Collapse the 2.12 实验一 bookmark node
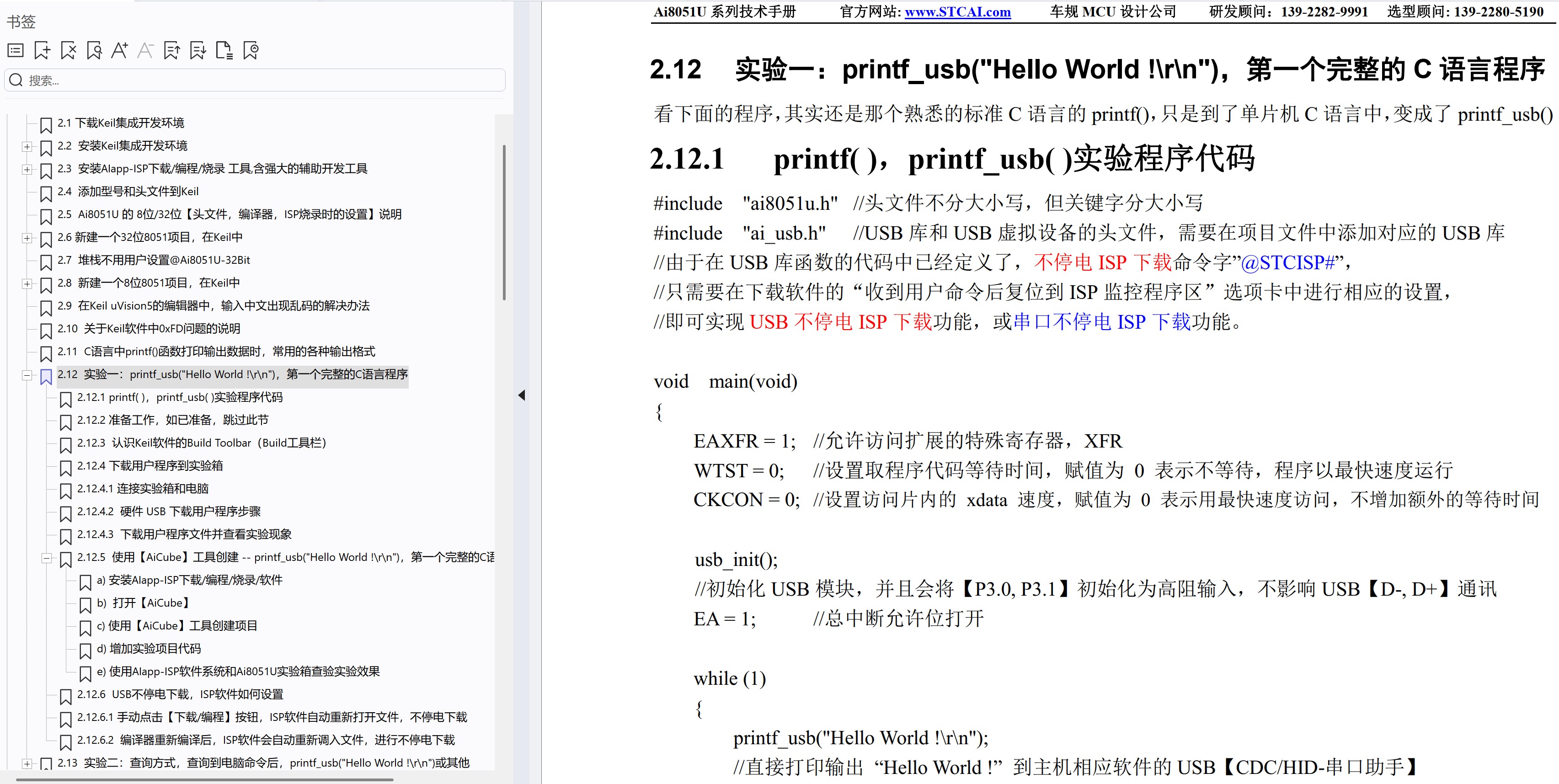Image resolution: width=1559 pixels, height=784 pixels. pyautogui.click(x=27, y=375)
